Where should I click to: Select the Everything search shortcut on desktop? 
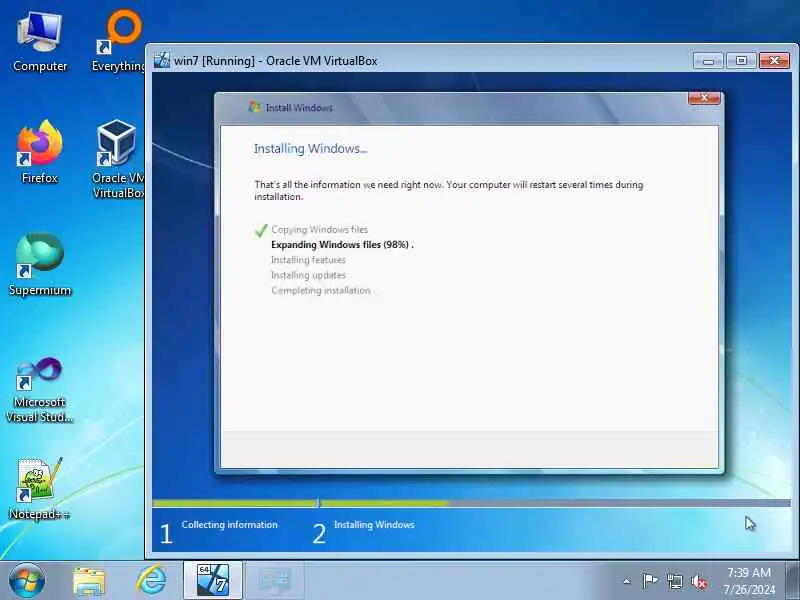[119, 42]
